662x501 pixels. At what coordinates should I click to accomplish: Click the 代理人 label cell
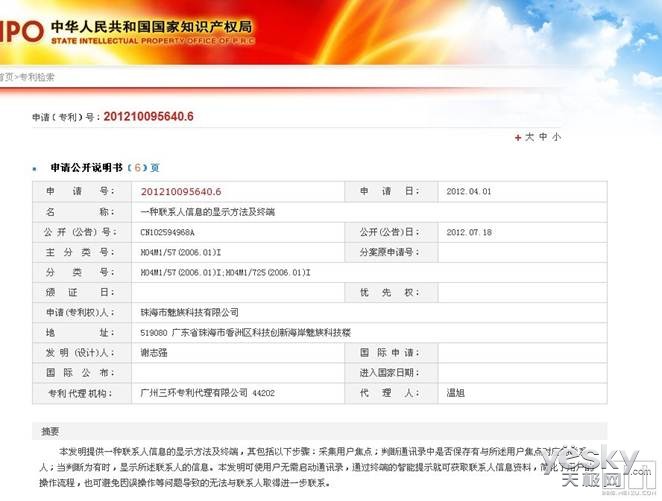point(391,393)
